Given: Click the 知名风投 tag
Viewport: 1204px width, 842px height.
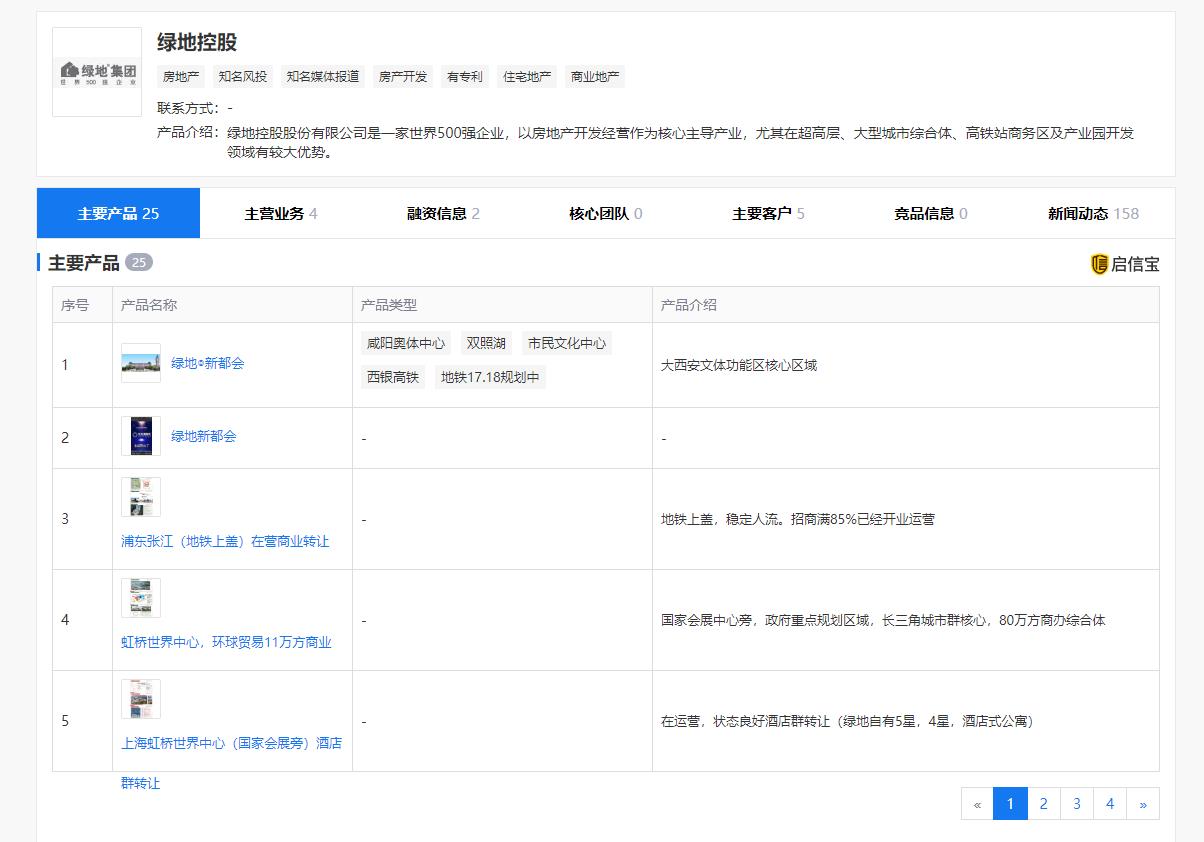Looking at the screenshot, I should pos(243,76).
